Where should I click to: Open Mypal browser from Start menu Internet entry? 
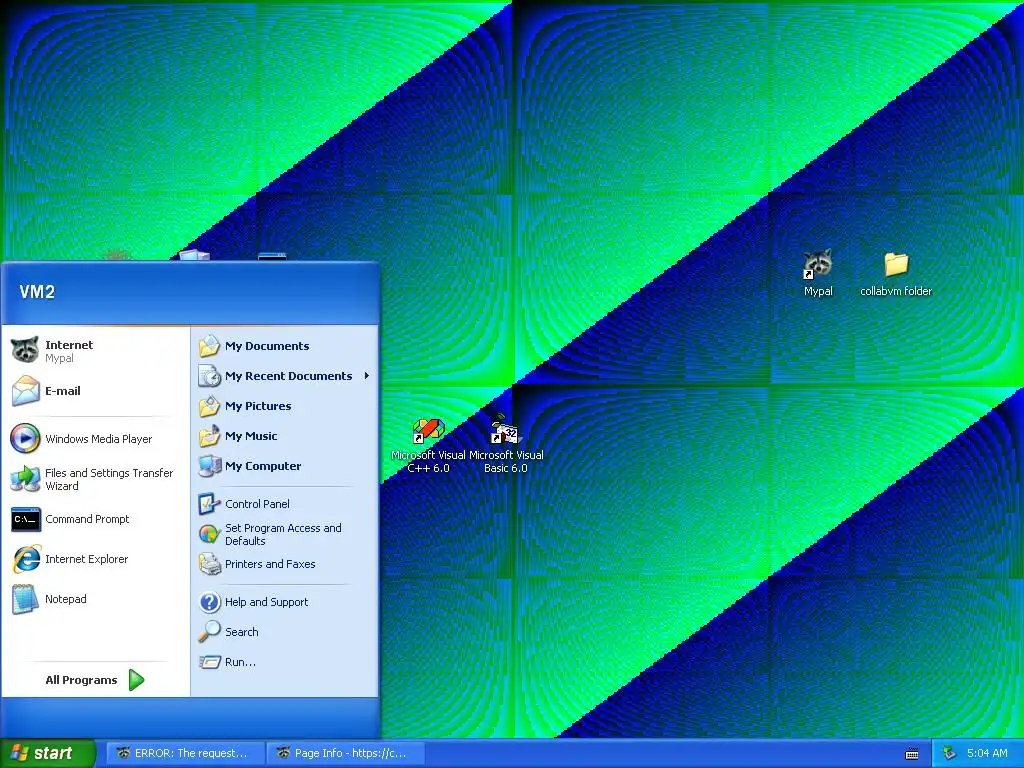click(x=95, y=351)
